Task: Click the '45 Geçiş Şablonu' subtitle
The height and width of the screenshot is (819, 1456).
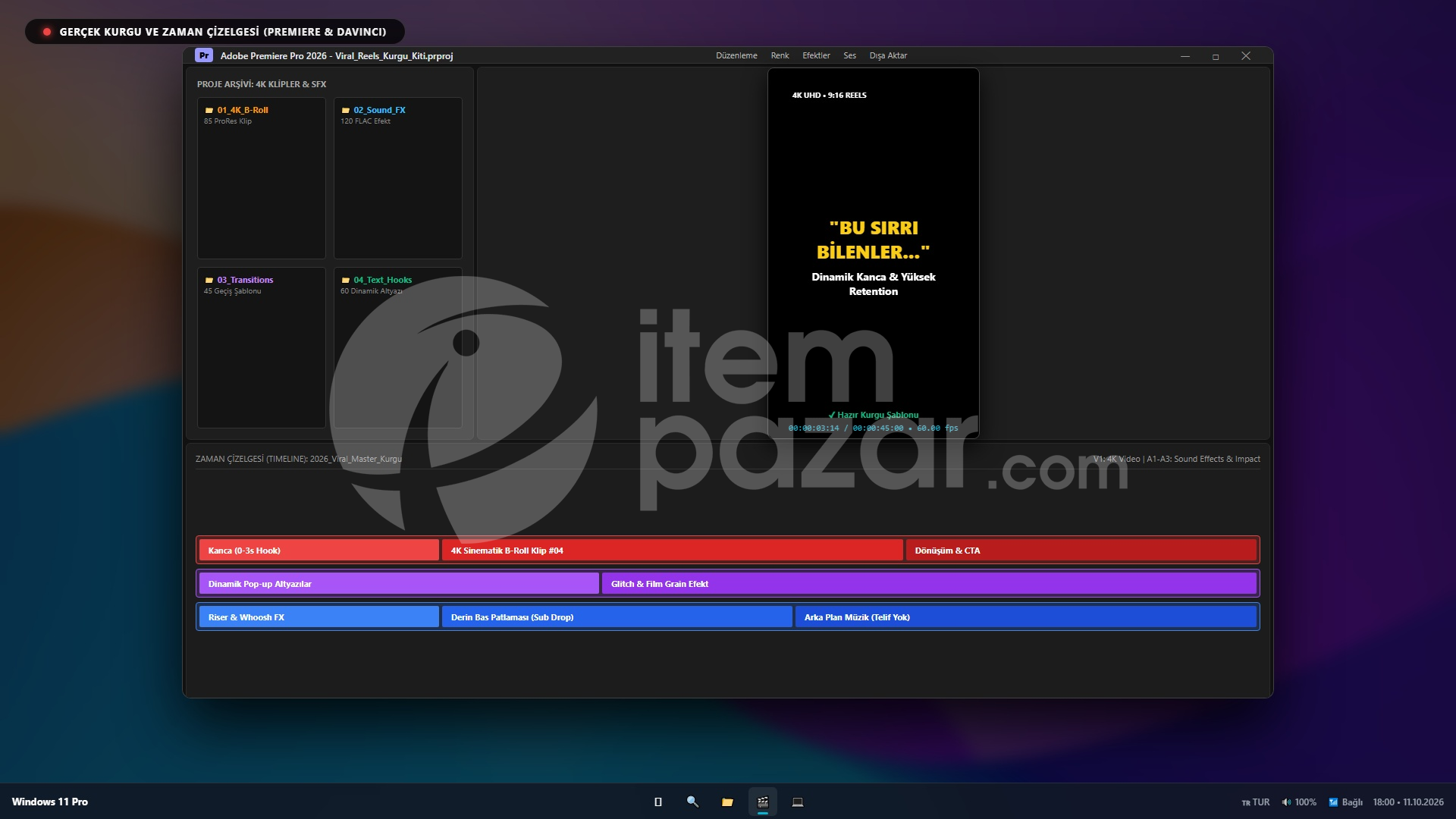Action: point(232,291)
